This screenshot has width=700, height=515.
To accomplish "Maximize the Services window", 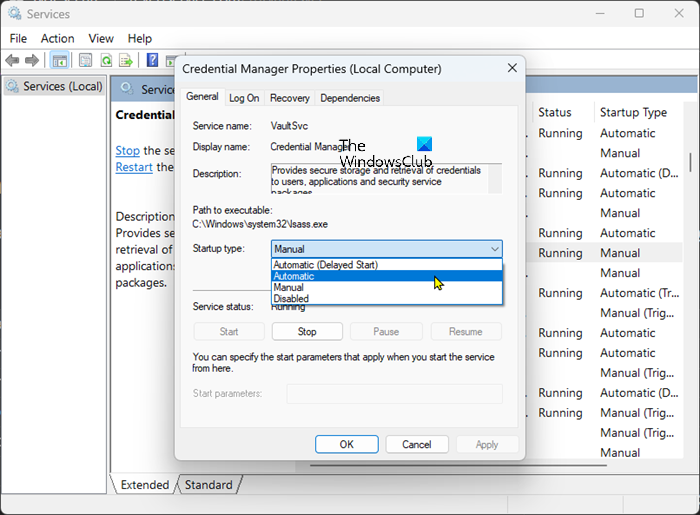I will pyautogui.click(x=639, y=13).
